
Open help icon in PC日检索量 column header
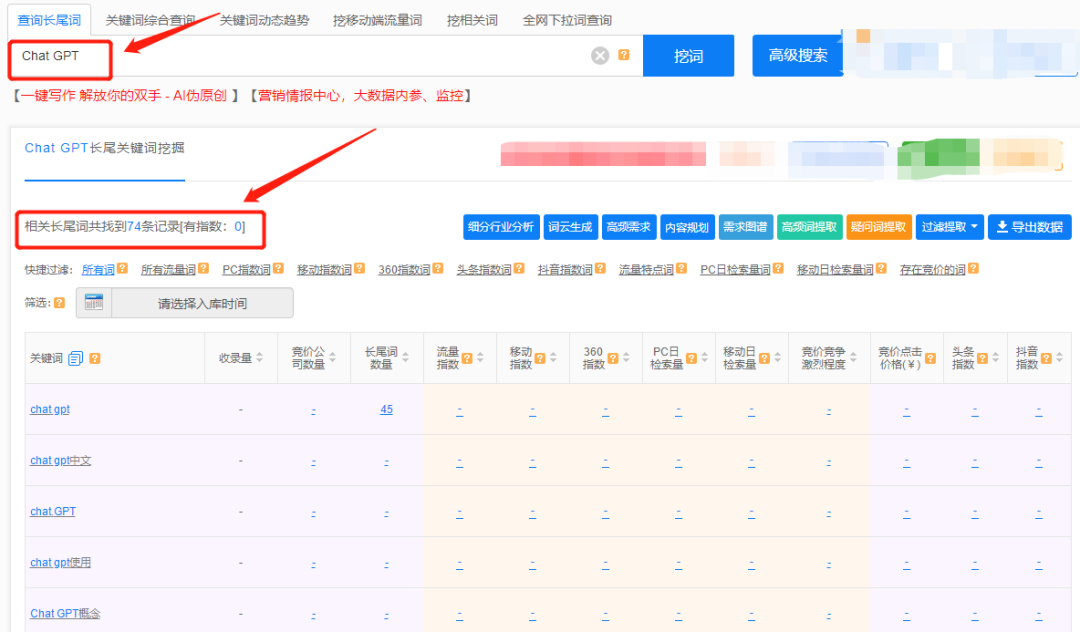[692, 358]
